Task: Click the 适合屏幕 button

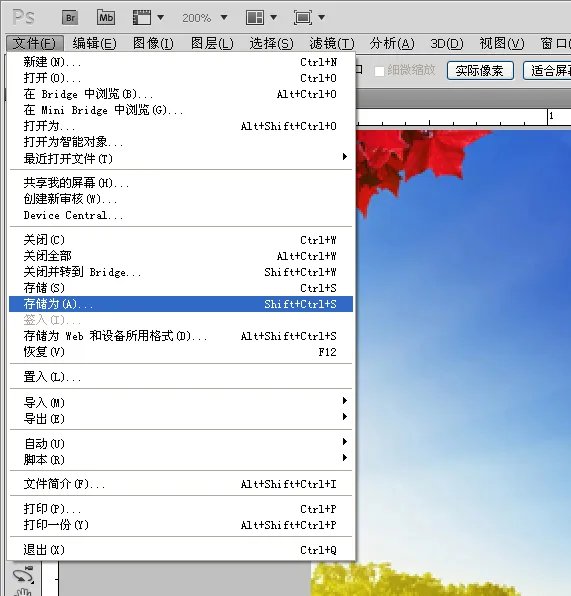Action: click(x=547, y=71)
